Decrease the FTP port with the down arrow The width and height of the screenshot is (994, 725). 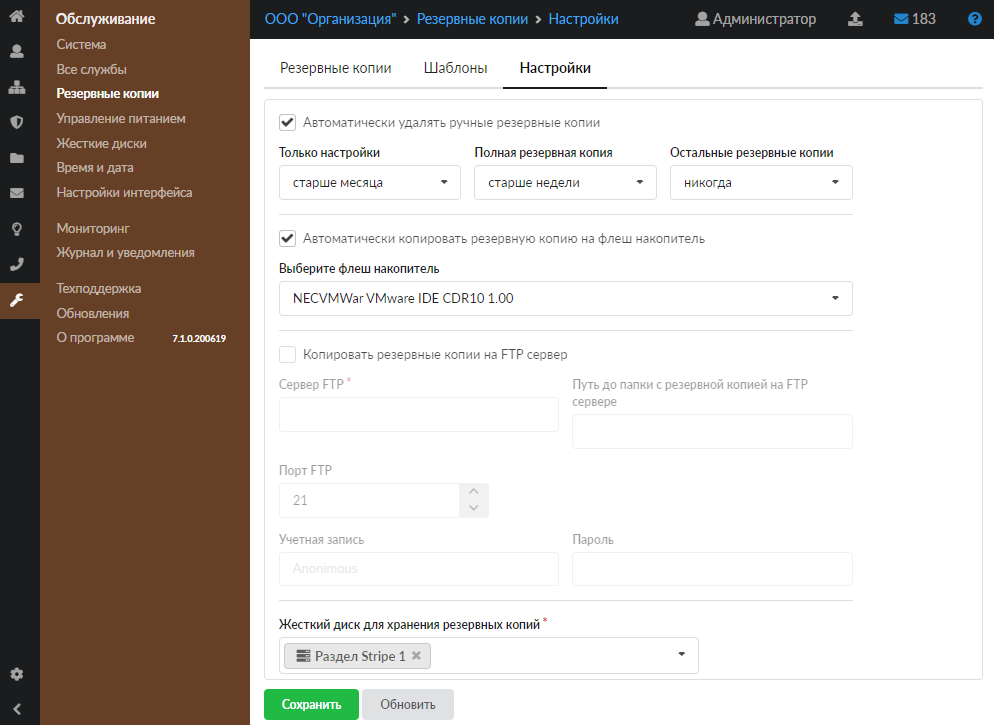[474, 508]
